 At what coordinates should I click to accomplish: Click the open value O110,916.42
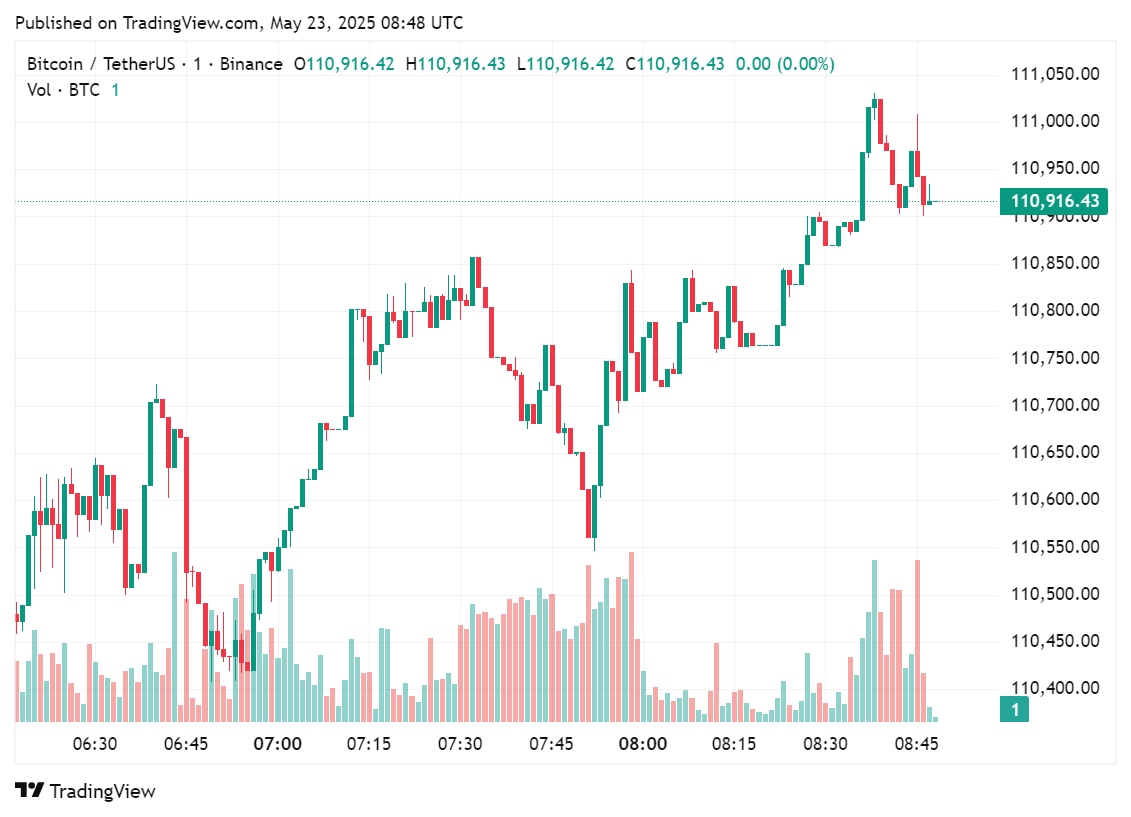343,64
